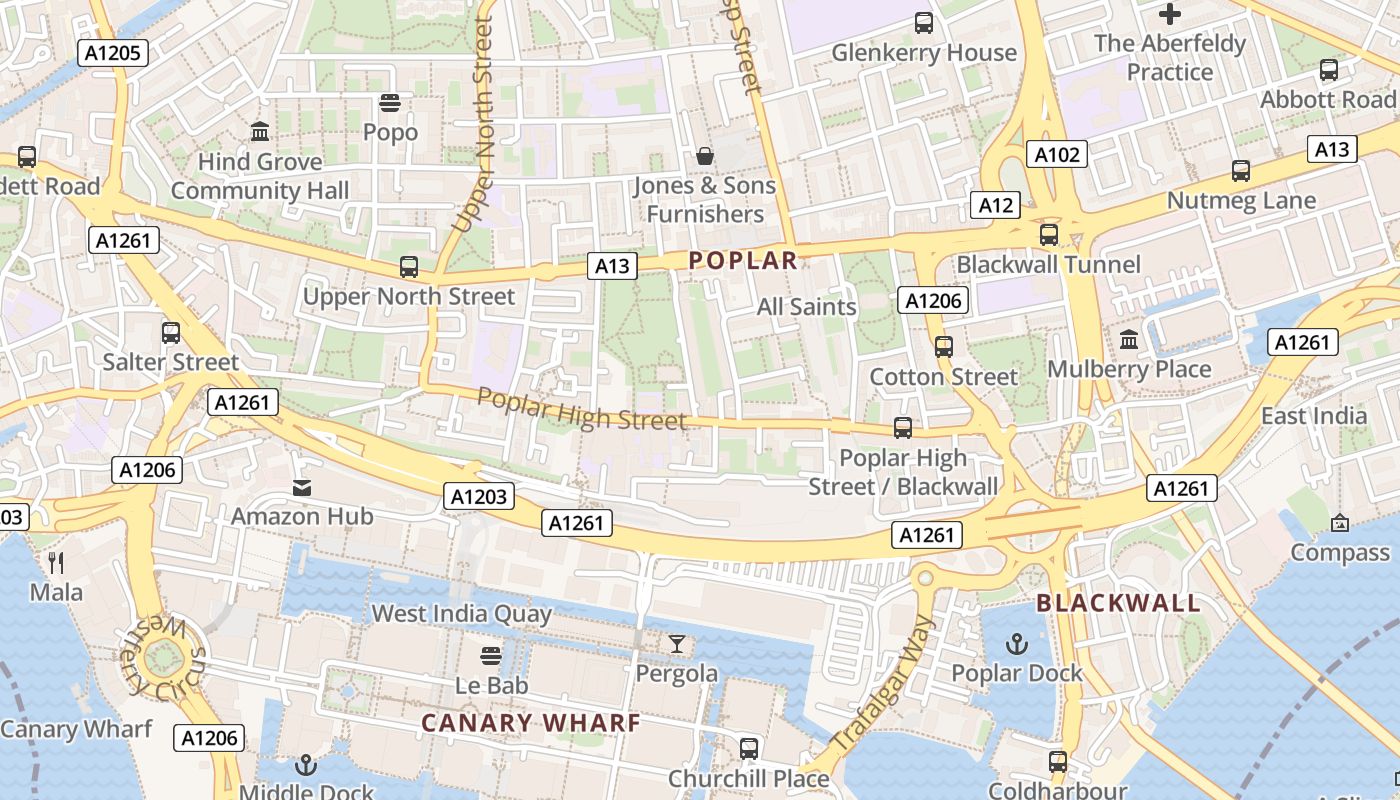Click the Pergola cocktail bar icon

pyautogui.click(x=677, y=644)
